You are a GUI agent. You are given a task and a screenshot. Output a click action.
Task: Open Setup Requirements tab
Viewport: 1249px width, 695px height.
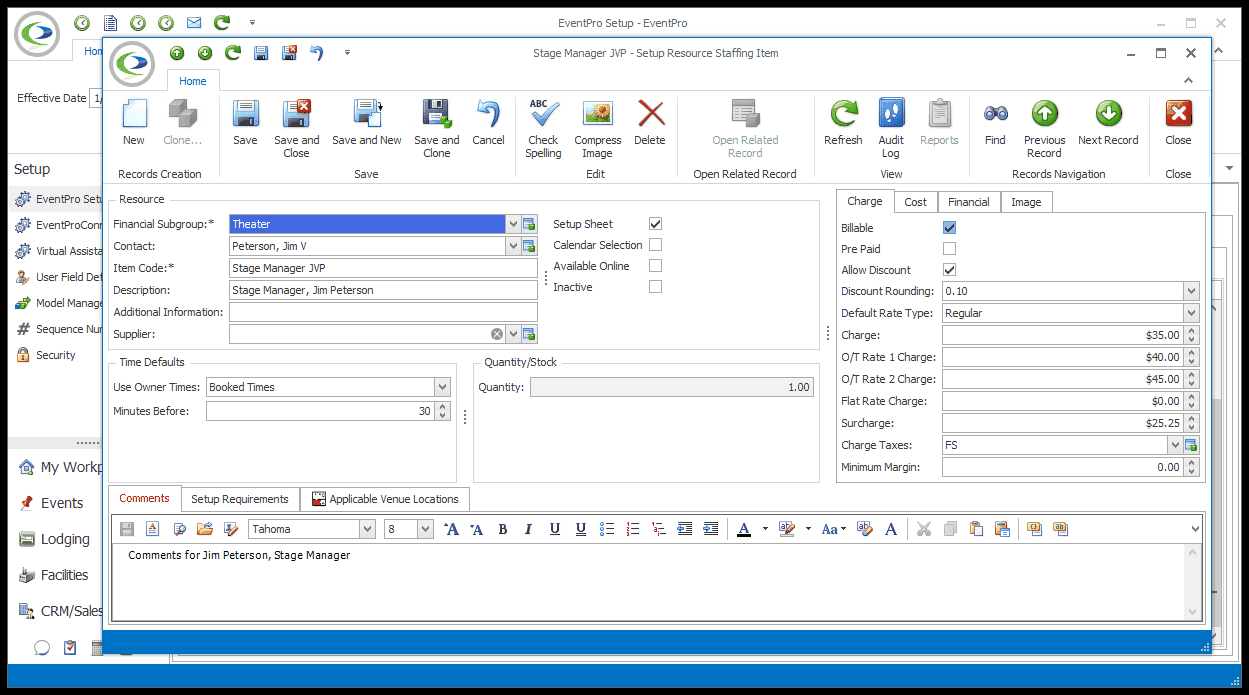pyautogui.click(x=240, y=499)
